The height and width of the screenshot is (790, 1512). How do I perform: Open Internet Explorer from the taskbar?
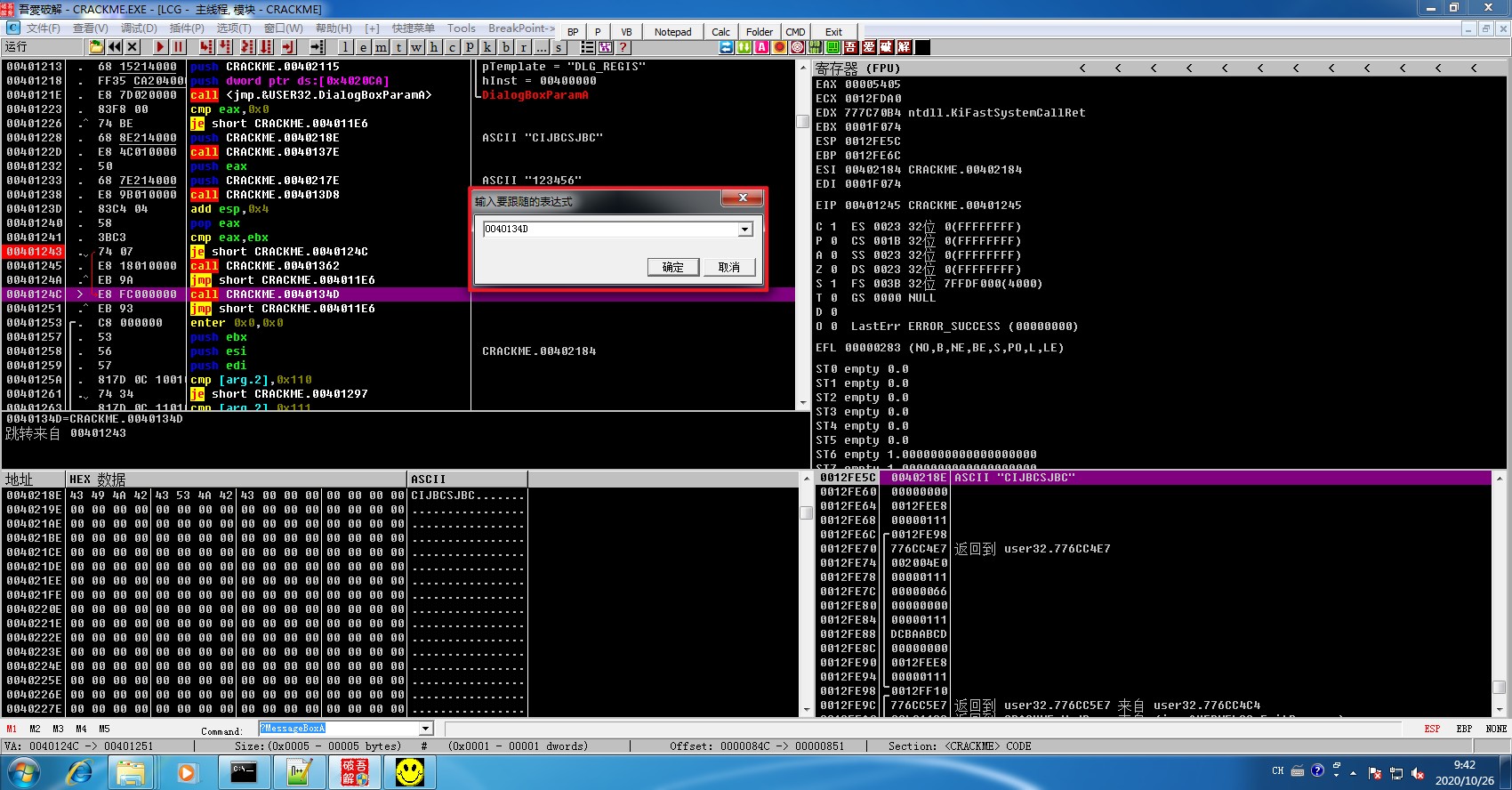click(80, 772)
